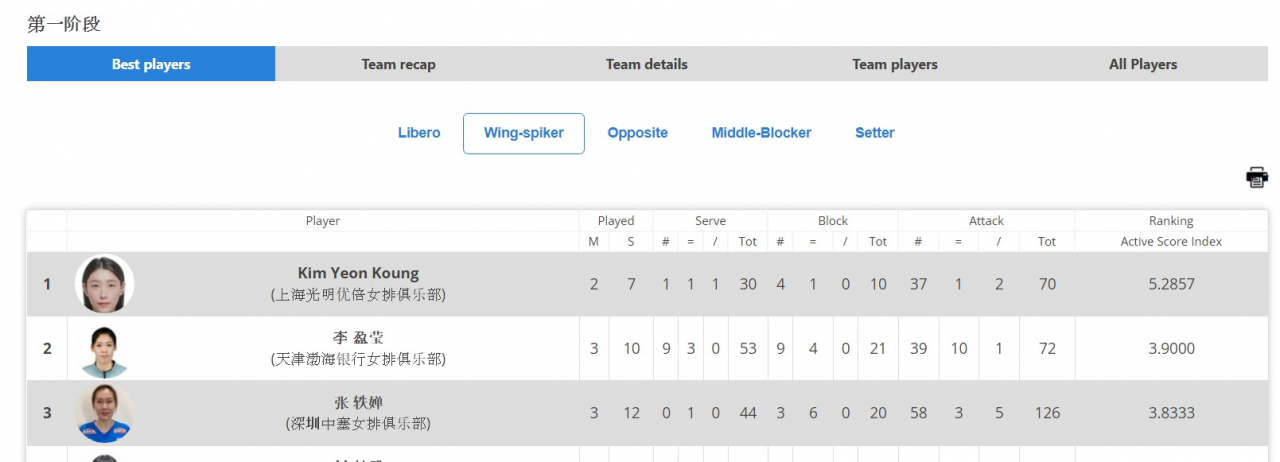Filter by Libero position

419,133
